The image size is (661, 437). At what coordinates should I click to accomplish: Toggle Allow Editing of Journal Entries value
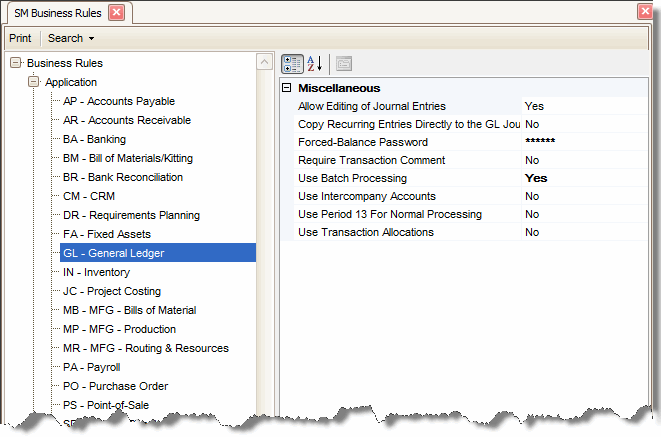pyautogui.click(x=534, y=106)
